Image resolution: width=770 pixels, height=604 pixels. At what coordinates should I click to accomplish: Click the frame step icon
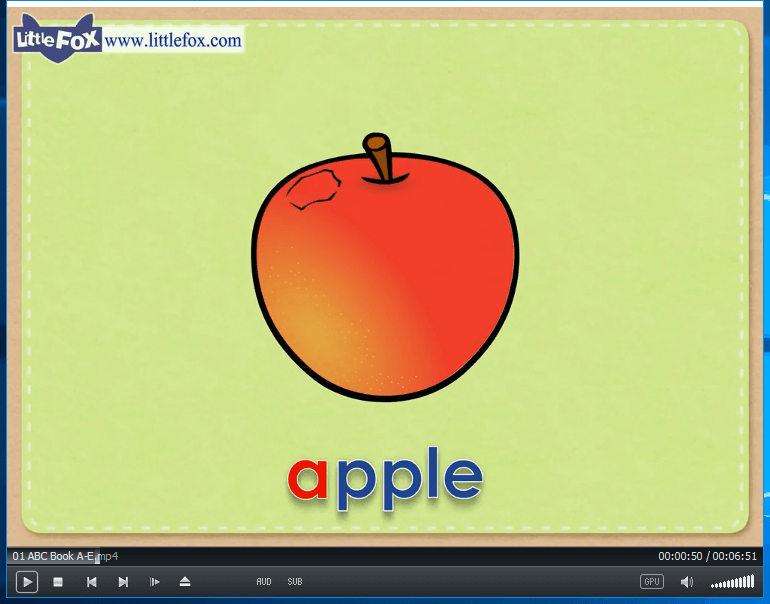(155, 582)
